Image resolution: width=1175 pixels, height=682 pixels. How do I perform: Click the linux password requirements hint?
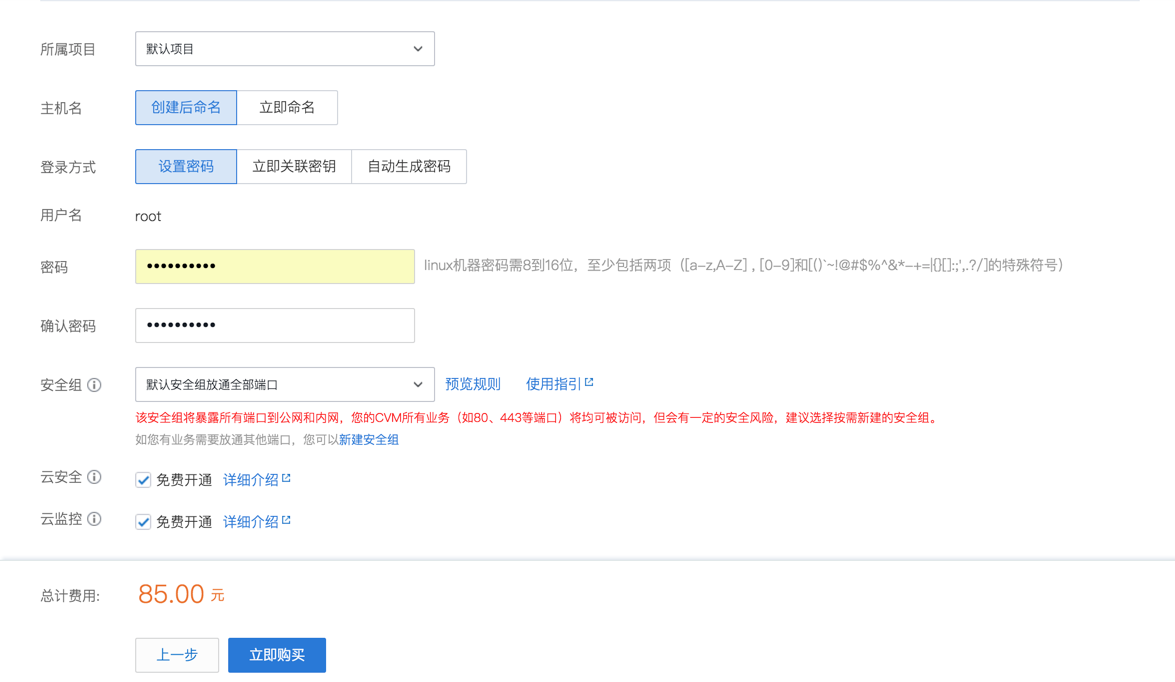(743, 265)
